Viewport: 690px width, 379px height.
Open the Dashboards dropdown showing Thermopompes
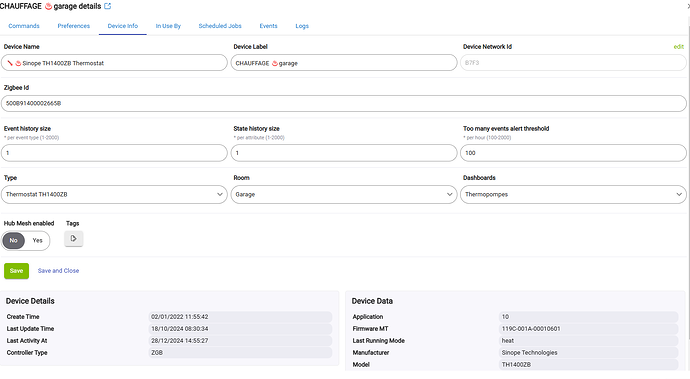tap(573, 194)
